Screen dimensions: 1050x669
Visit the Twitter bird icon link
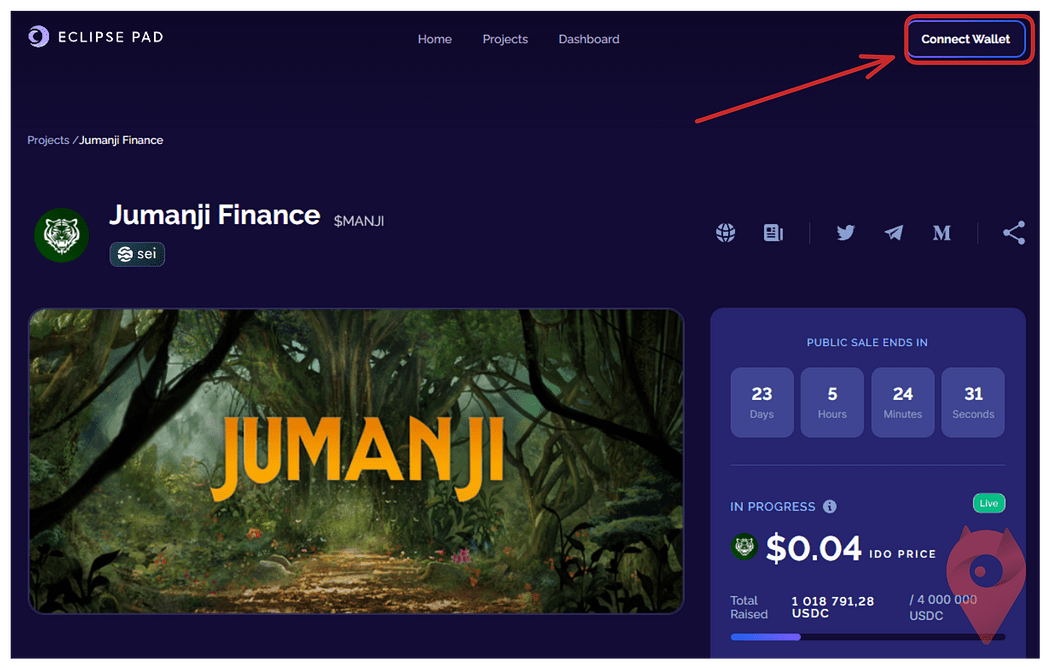845,232
